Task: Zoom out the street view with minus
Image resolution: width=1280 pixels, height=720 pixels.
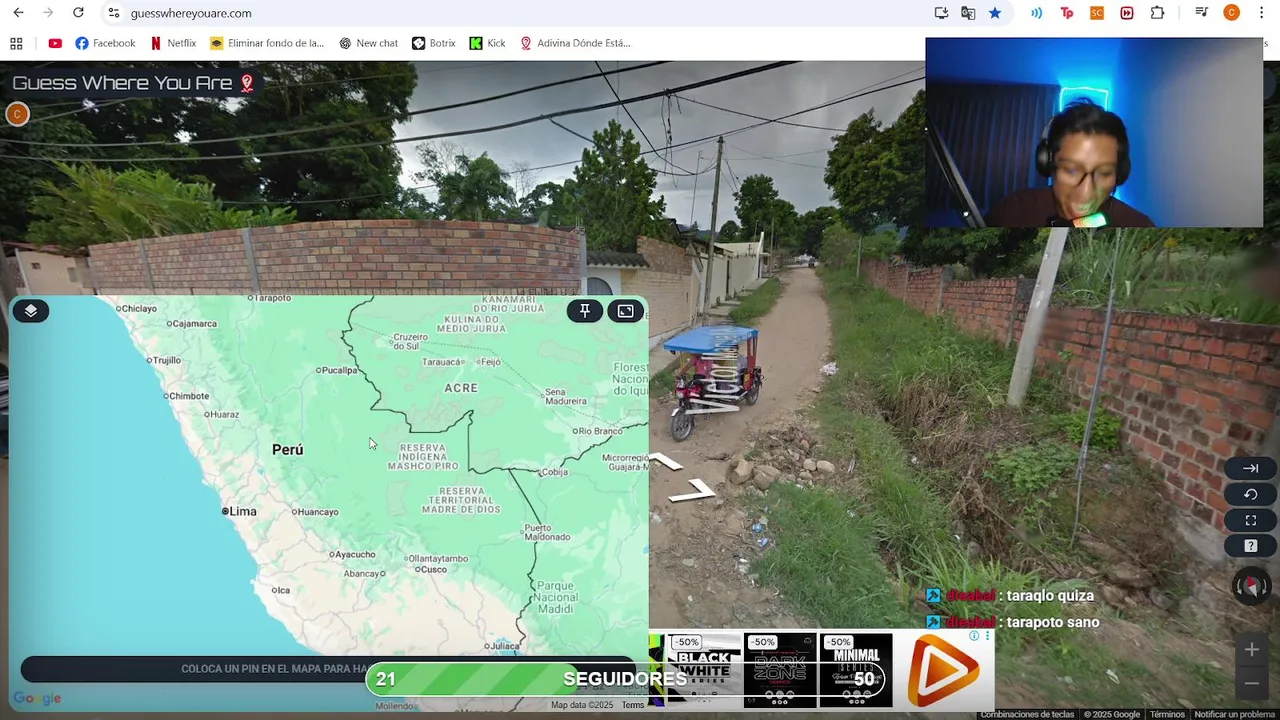Action: tap(1251, 683)
